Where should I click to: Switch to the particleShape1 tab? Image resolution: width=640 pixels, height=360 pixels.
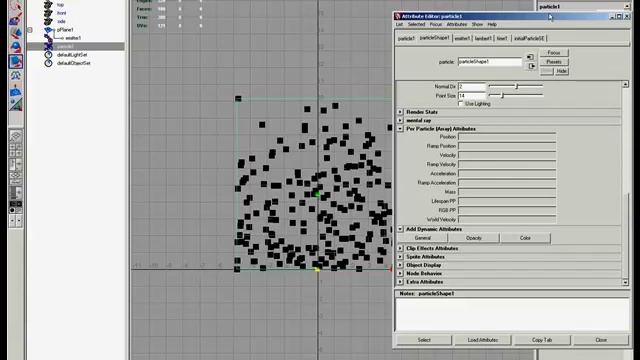point(434,38)
